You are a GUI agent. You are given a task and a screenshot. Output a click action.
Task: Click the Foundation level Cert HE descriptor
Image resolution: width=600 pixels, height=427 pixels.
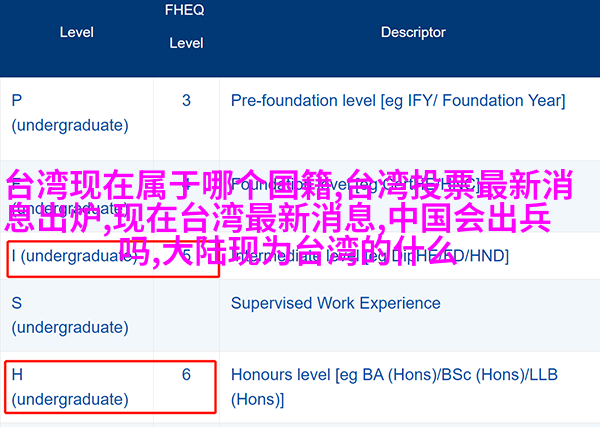pos(355,185)
